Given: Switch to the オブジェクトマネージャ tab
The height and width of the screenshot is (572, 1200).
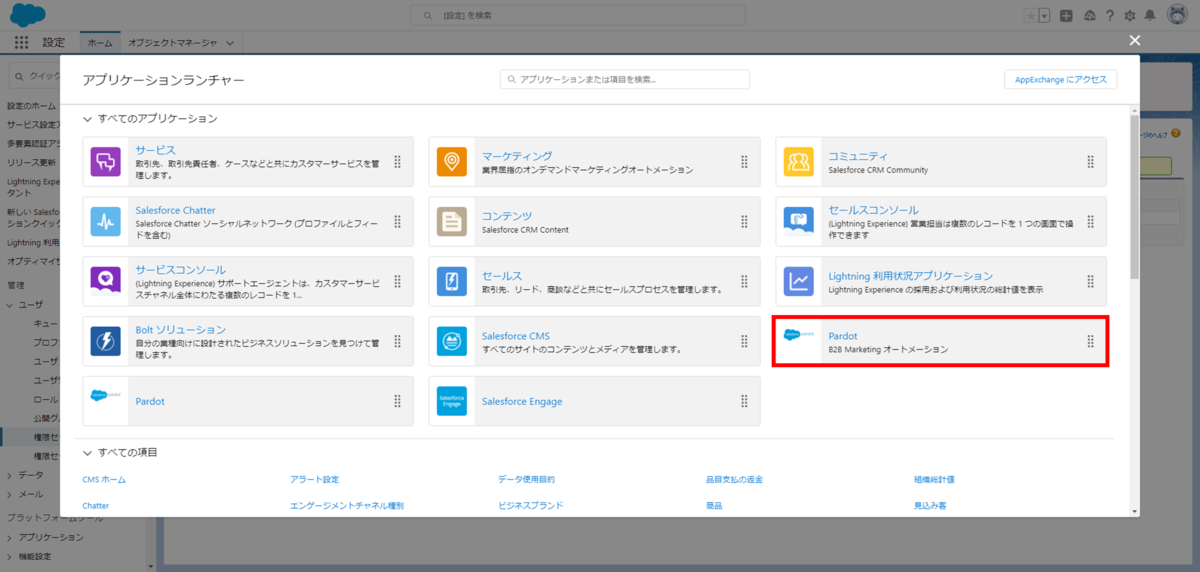Looking at the screenshot, I should tap(172, 43).
